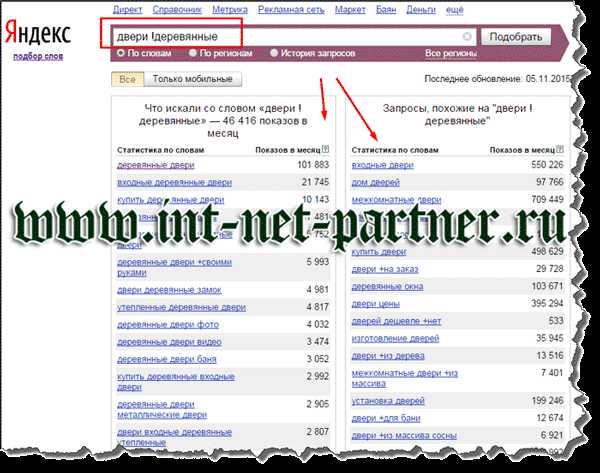The height and width of the screenshot is (473, 600).
Task: Click the value 21 745
Action: [x=315, y=182]
